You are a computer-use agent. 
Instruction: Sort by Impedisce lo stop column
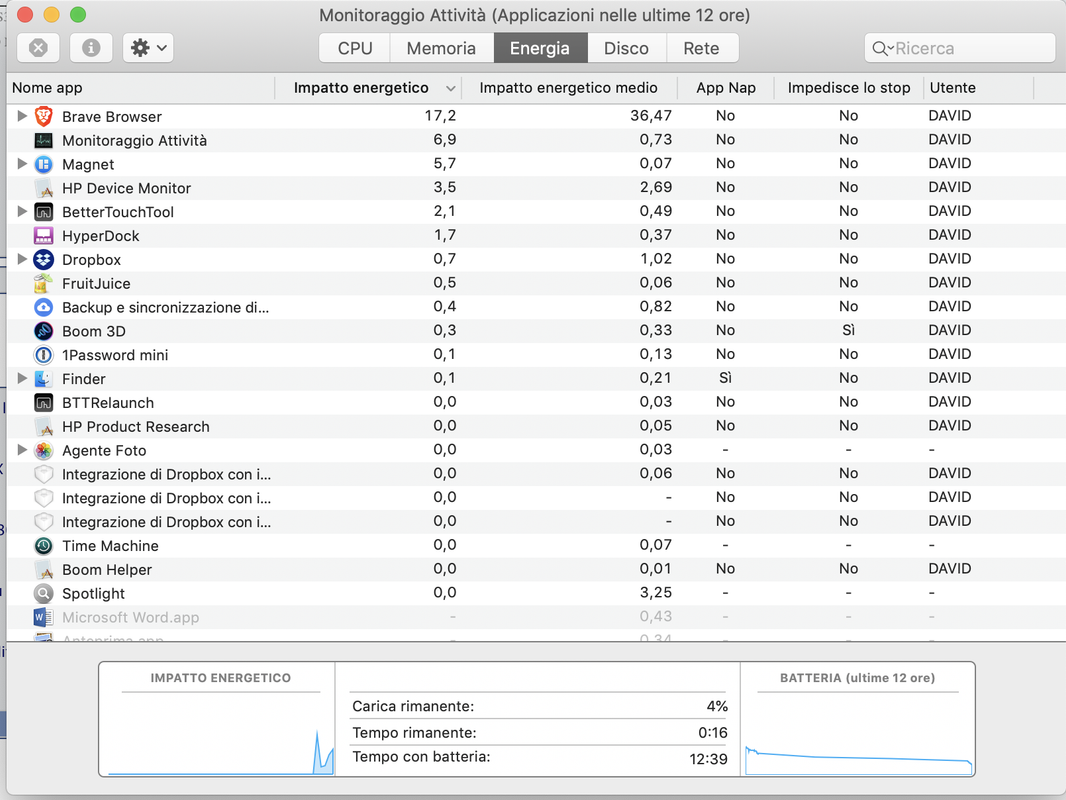click(x=848, y=88)
